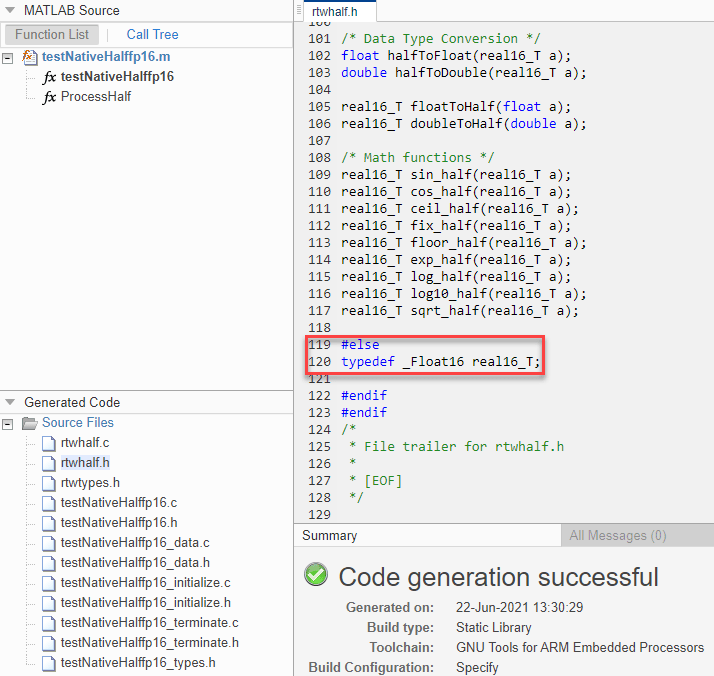Collapse the testNativeHalffp16.m tree node
714x676 pixels.
[x=8, y=58]
